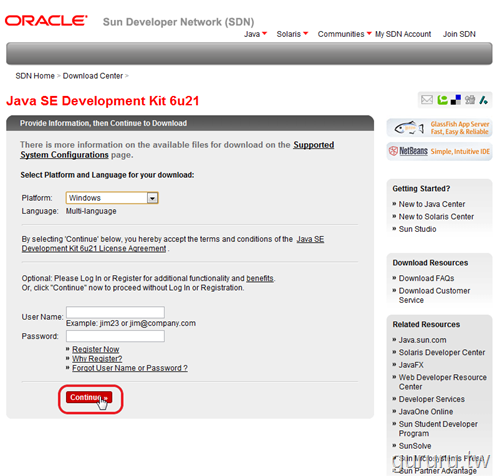Viewport: 500px width, 476px height.
Task: Click Download Resources heading
Action: [430, 263]
